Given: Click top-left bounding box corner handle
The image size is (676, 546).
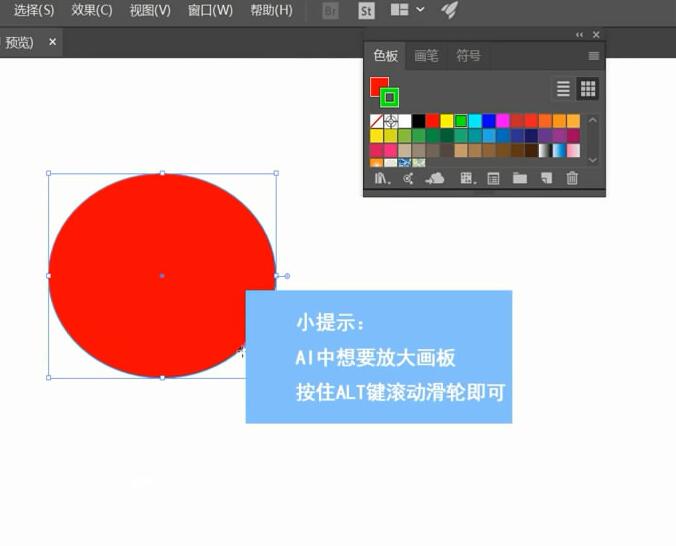Looking at the screenshot, I should 48,173.
